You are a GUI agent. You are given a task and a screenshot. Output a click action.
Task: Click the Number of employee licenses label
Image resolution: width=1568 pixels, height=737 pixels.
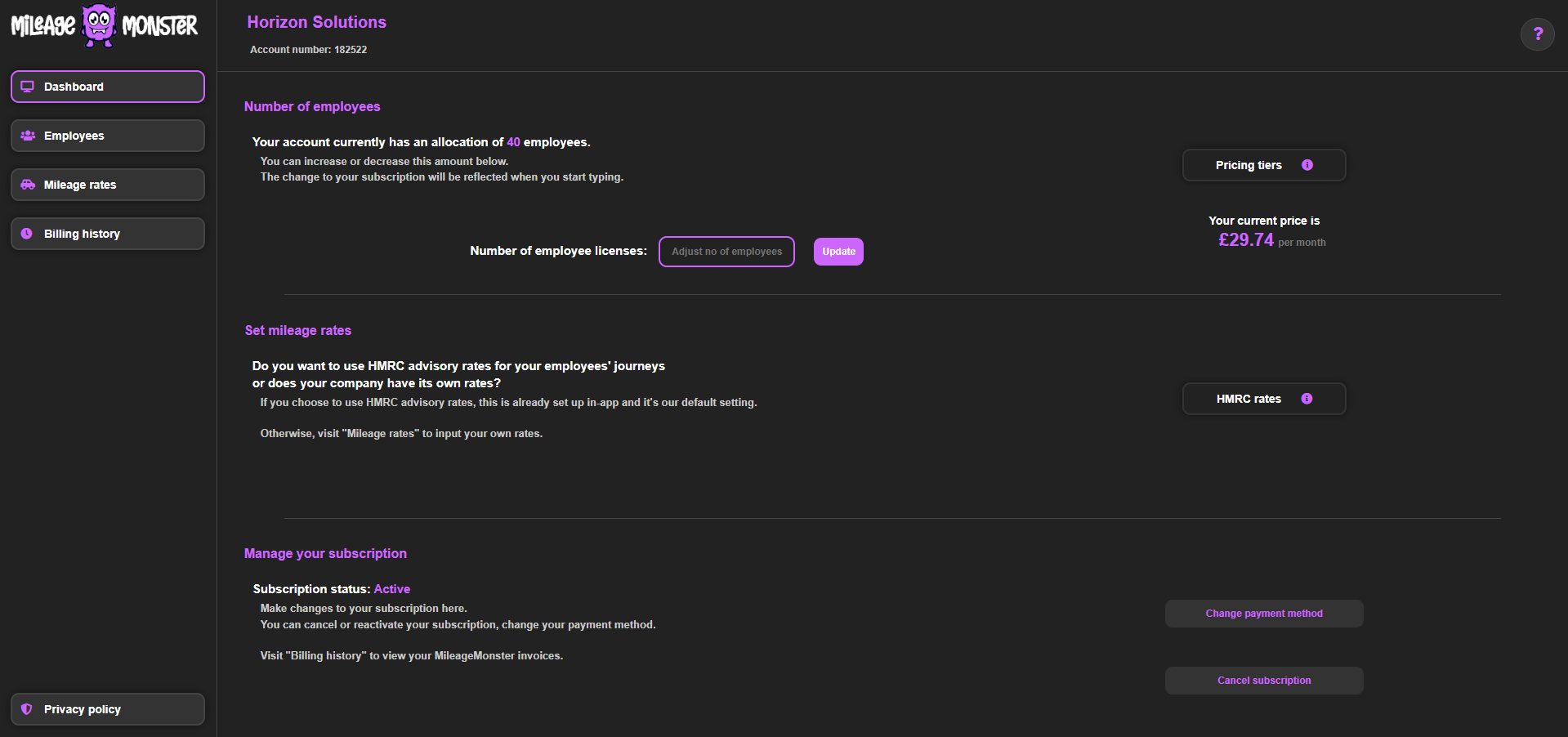pyautogui.click(x=558, y=251)
